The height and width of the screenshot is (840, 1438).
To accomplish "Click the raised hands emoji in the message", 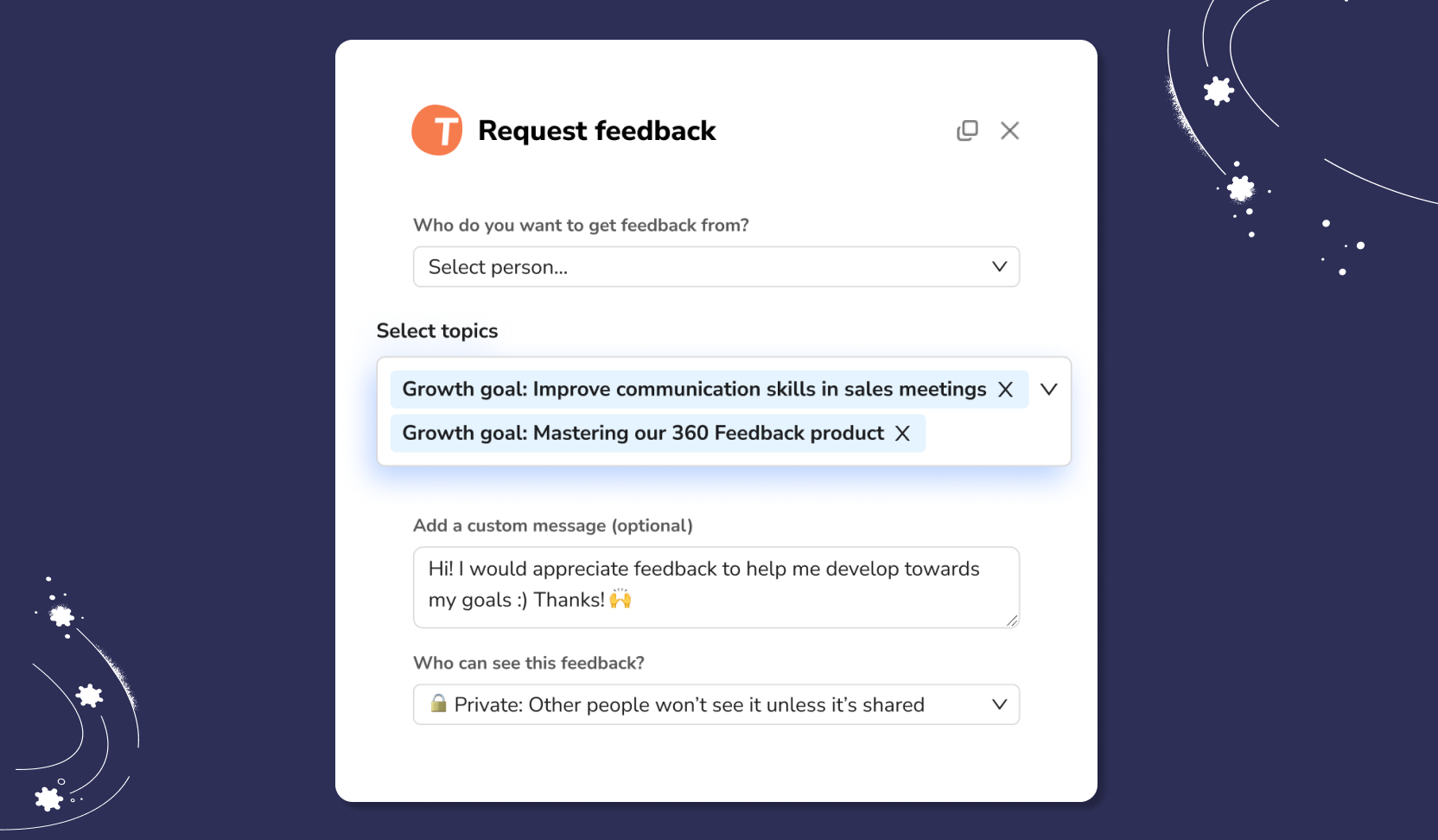I will click(619, 599).
